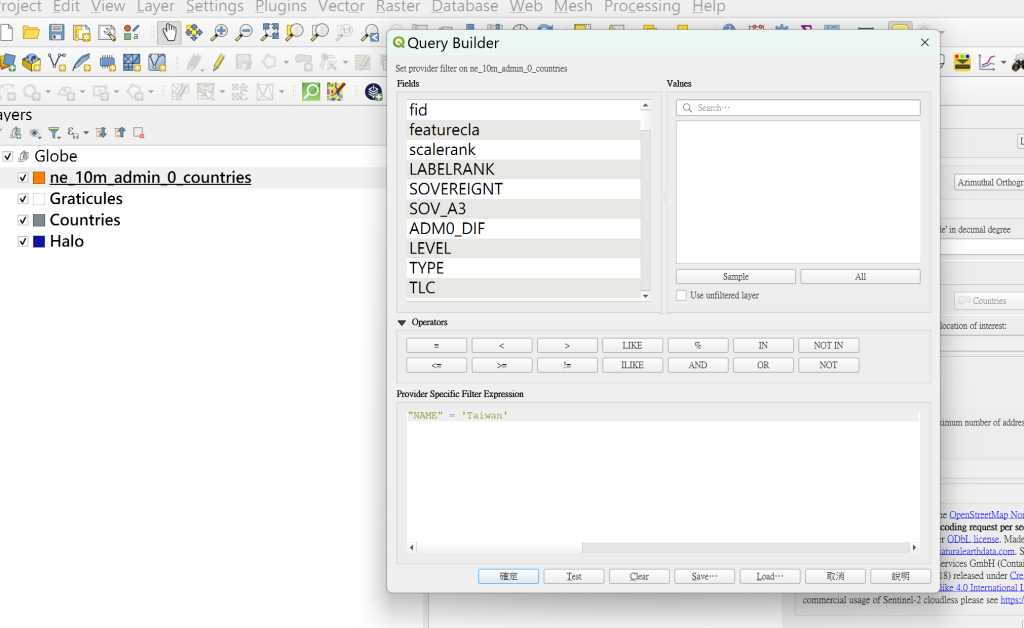
Task: Toggle editing with yellow pencil icon
Action: pos(218,62)
